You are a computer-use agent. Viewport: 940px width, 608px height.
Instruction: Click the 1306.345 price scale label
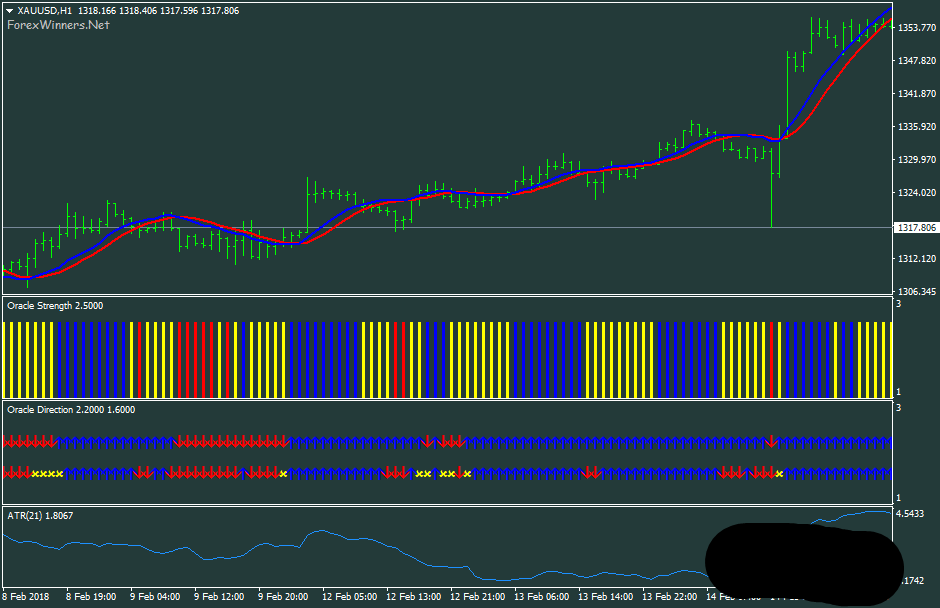coord(916,292)
